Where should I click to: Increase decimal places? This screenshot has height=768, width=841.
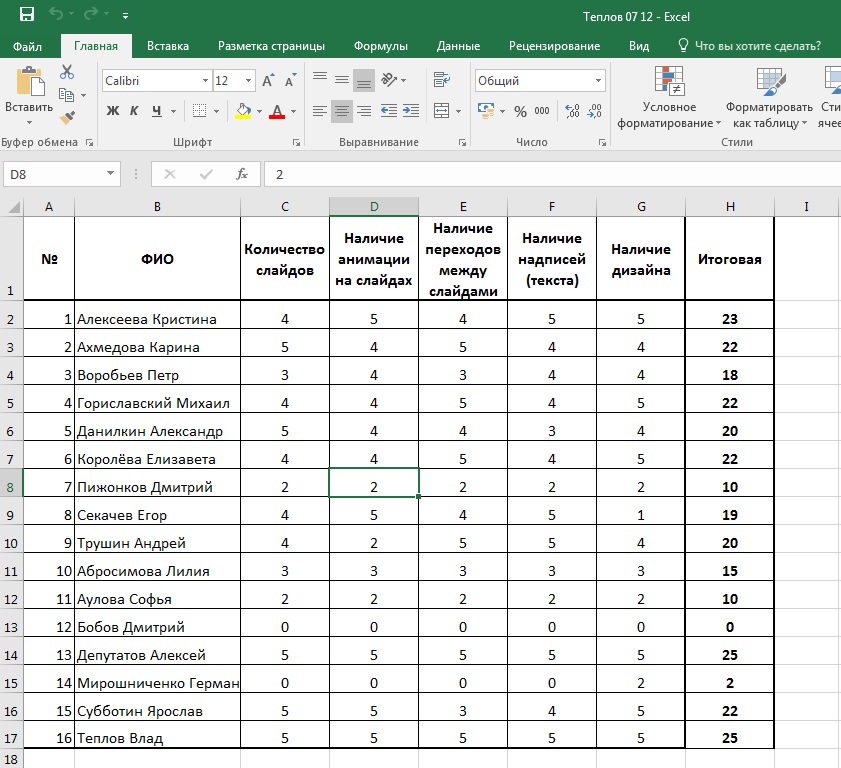pyautogui.click(x=572, y=111)
